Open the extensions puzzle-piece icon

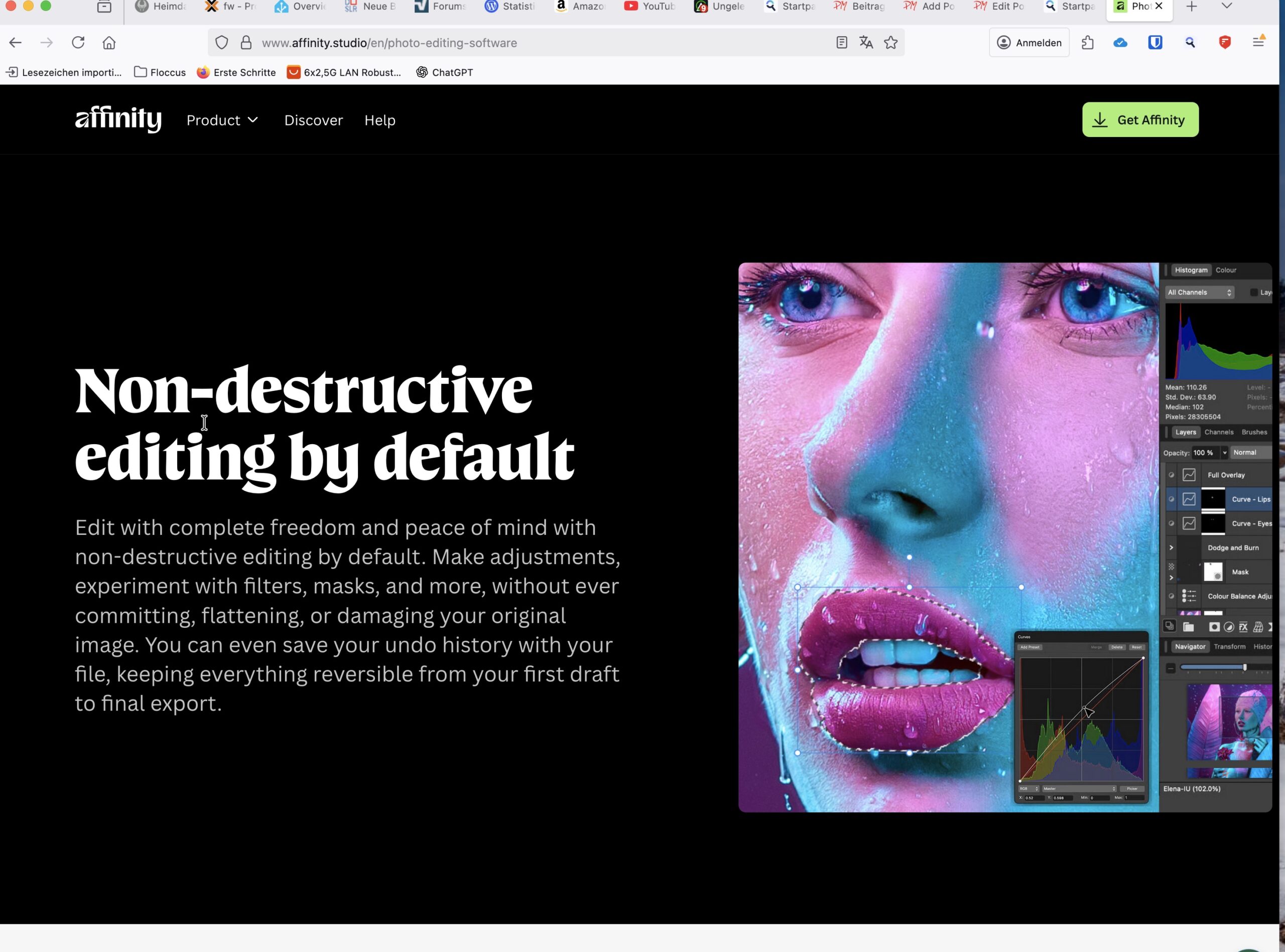pyautogui.click(x=1087, y=43)
